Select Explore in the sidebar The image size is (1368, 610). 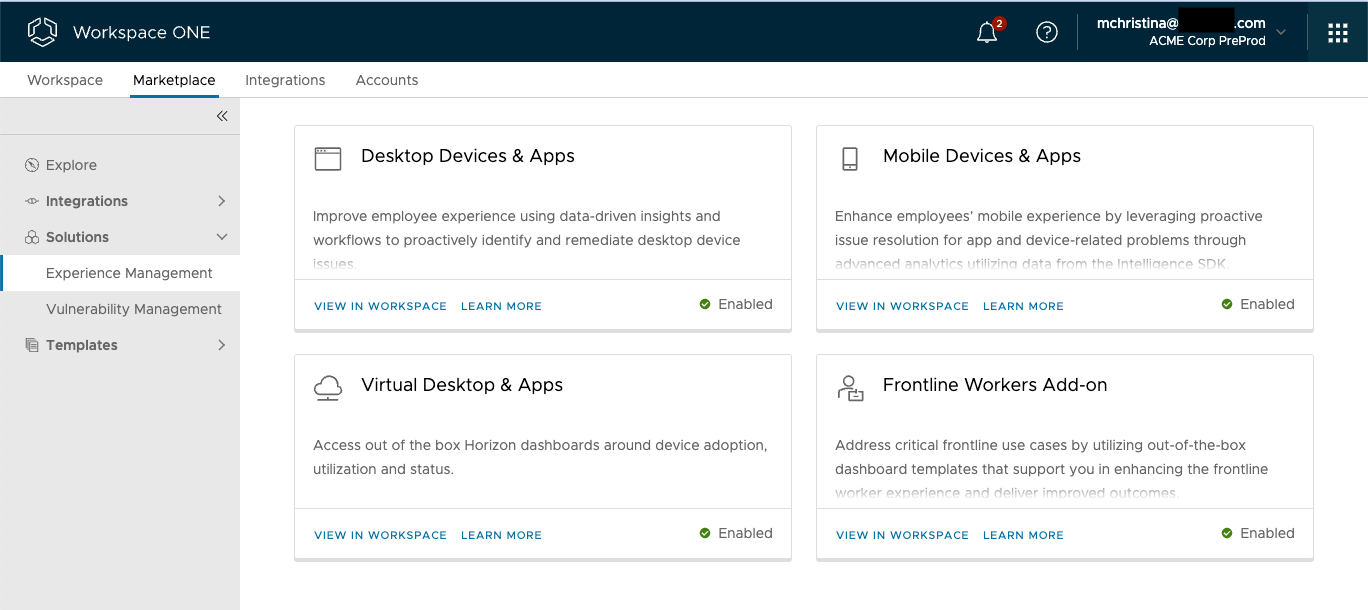[71, 165]
